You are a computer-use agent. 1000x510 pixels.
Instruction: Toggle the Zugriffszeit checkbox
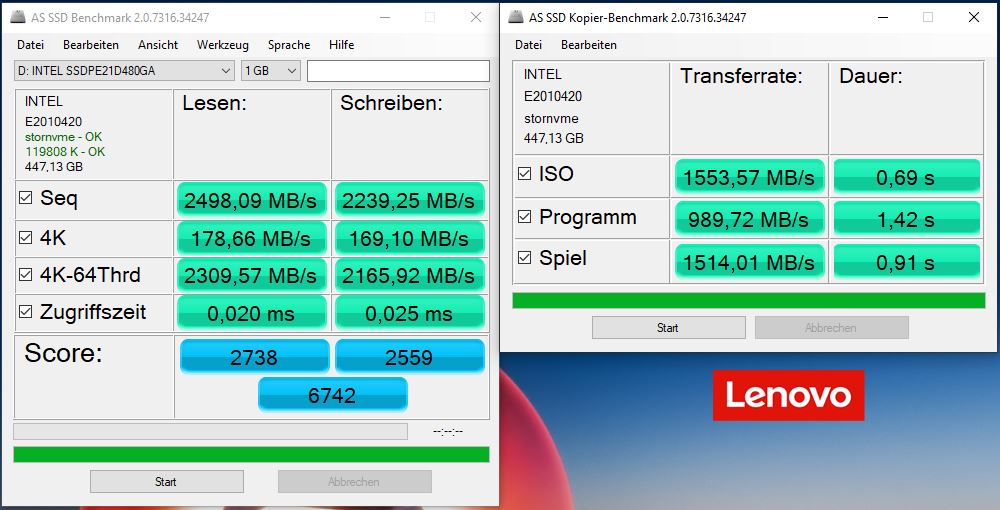coord(26,312)
